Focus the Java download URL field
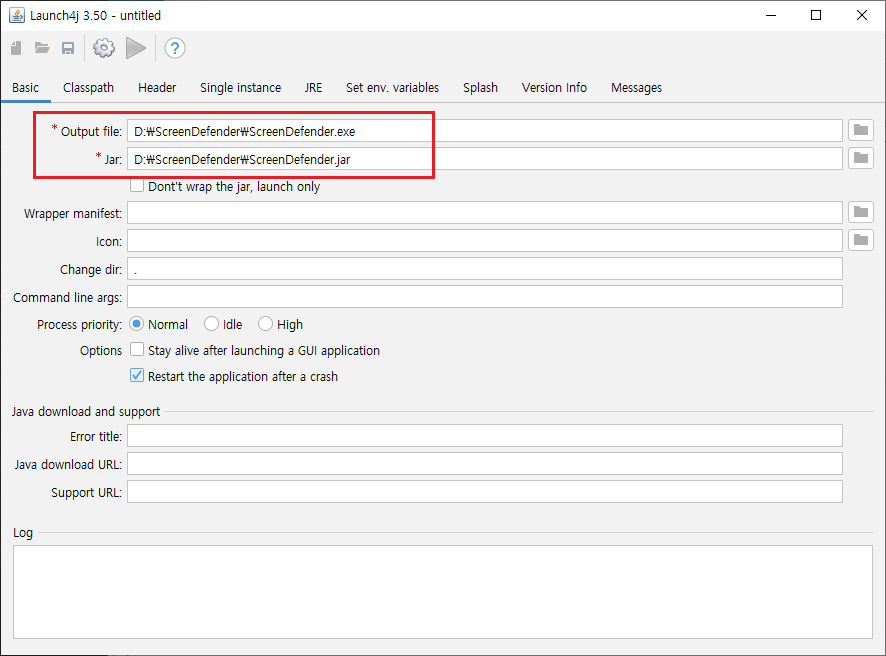The height and width of the screenshot is (656, 886). [485, 463]
